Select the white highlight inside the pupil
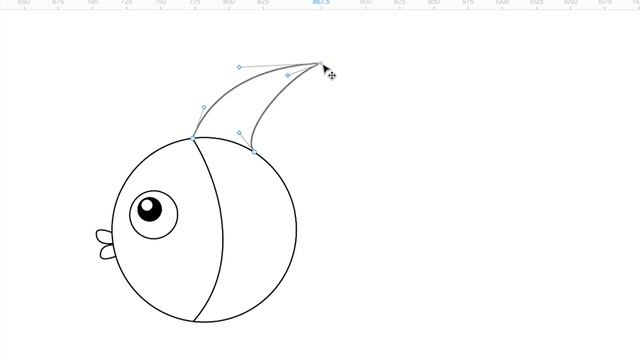The image size is (640, 360). pyautogui.click(x=147, y=204)
